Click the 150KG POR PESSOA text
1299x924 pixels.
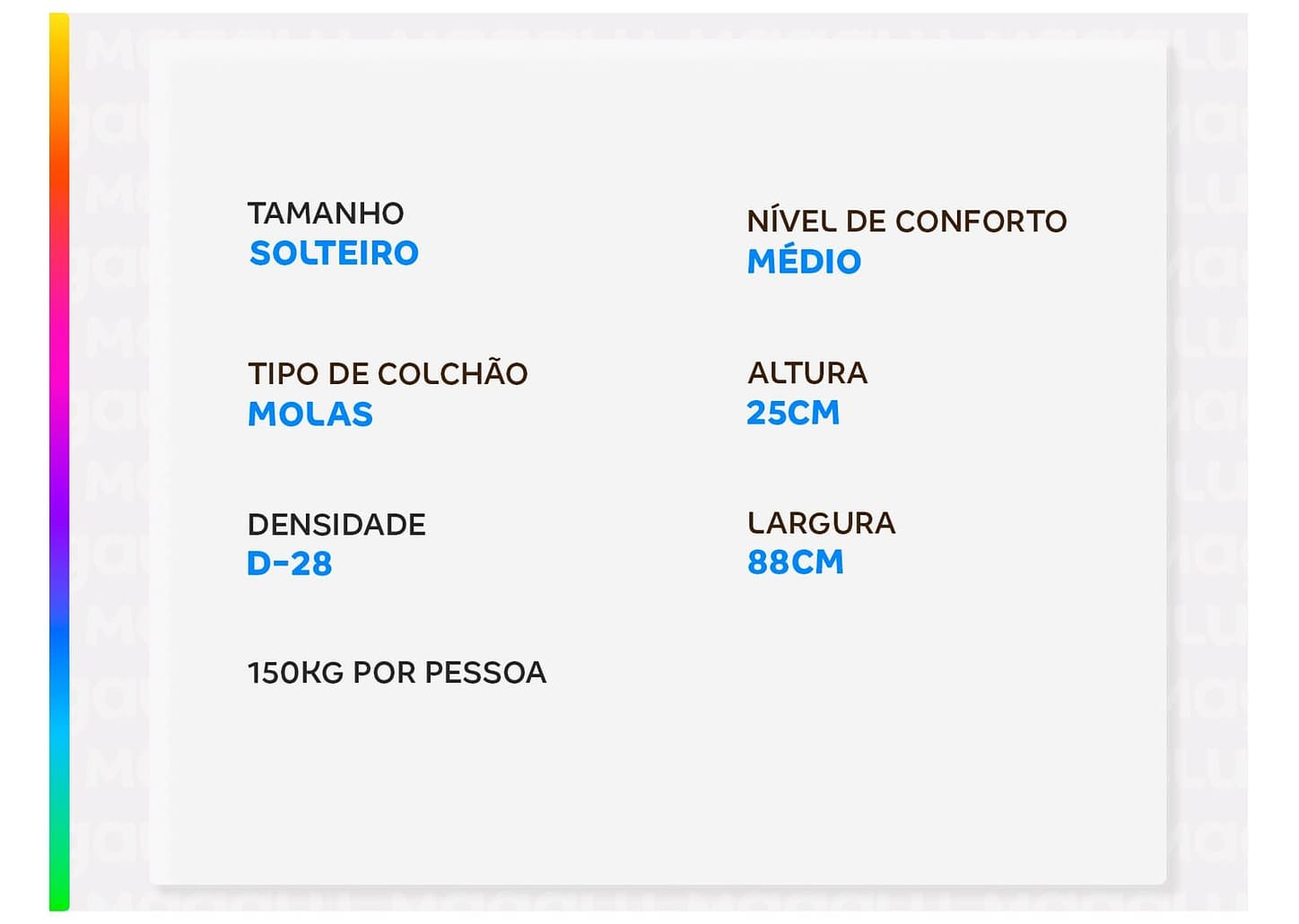[x=397, y=673]
